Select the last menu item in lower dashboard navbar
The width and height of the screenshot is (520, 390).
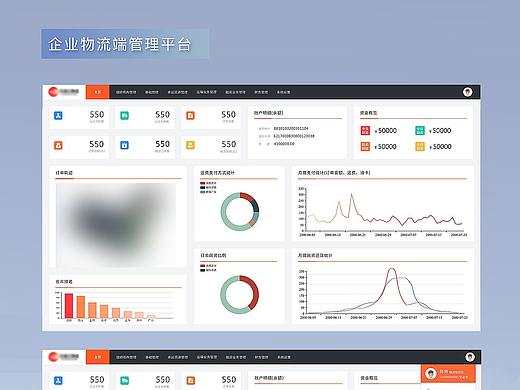click(x=284, y=357)
